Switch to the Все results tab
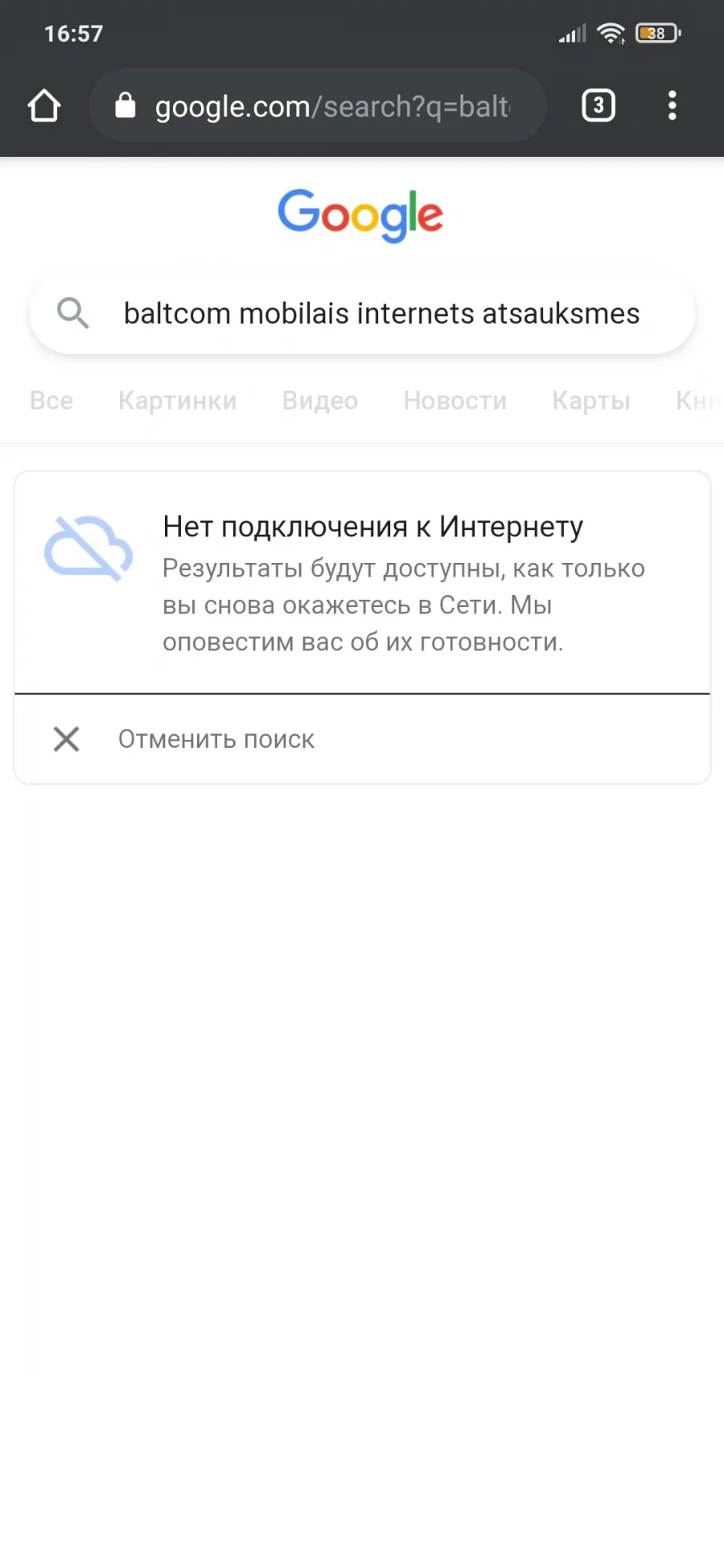Screen dimensions: 724x1568 (x=51, y=400)
